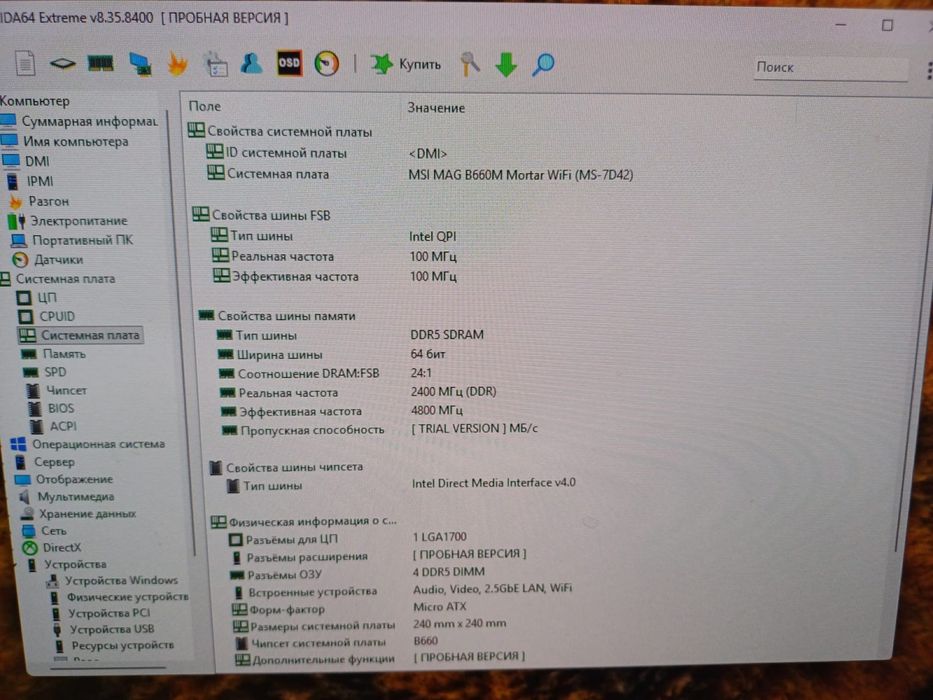Focus the Поиск search field
Image resolution: width=933 pixels, height=700 pixels.
(x=830, y=68)
